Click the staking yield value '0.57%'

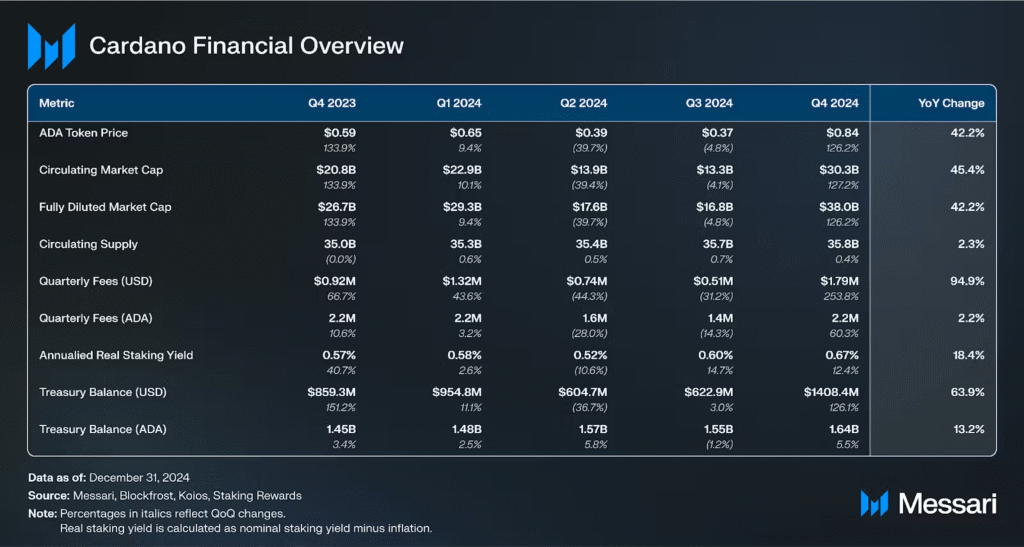click(340, 356)
